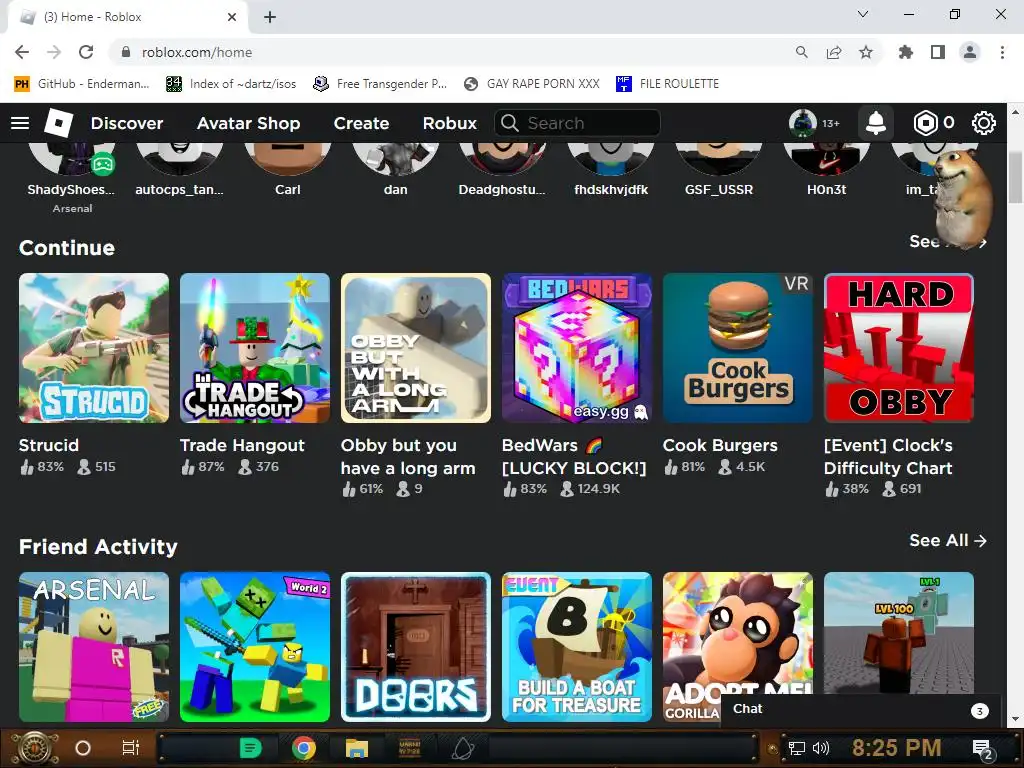Click the page vertical scrollbar thumb
This screenshot has width=1024, height=768.
[1015, 176]
